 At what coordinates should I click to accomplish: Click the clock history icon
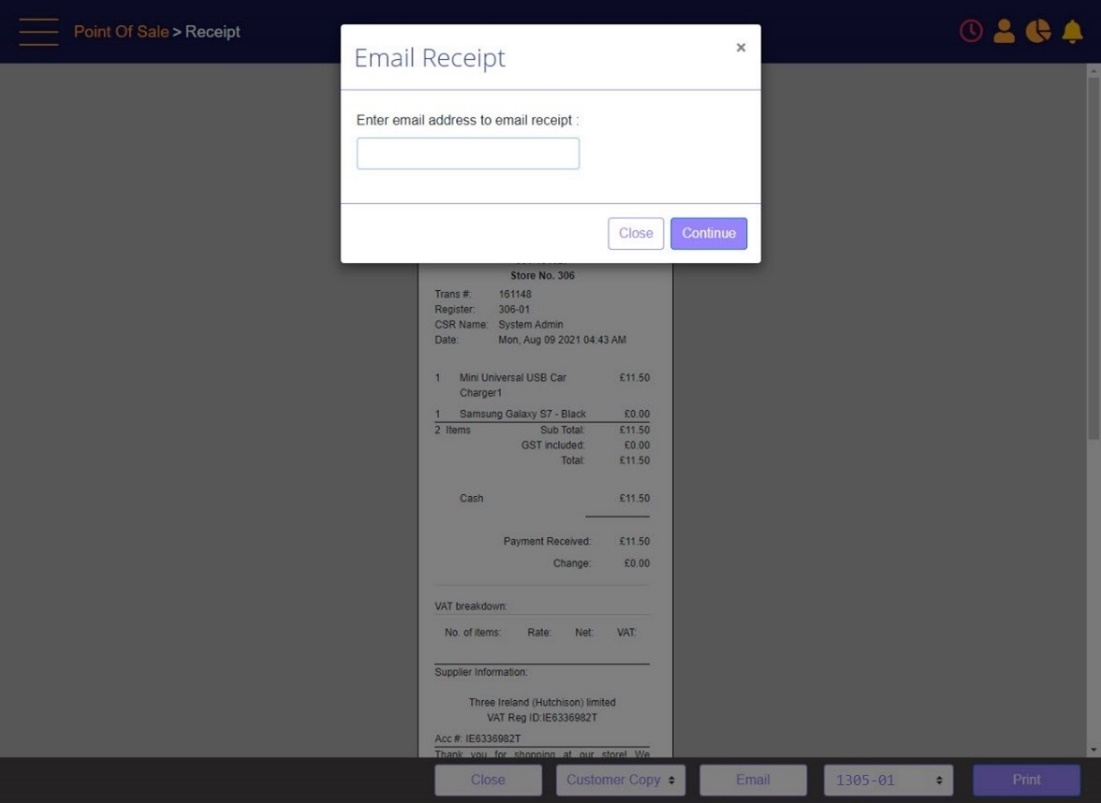(x=970, y=31)
